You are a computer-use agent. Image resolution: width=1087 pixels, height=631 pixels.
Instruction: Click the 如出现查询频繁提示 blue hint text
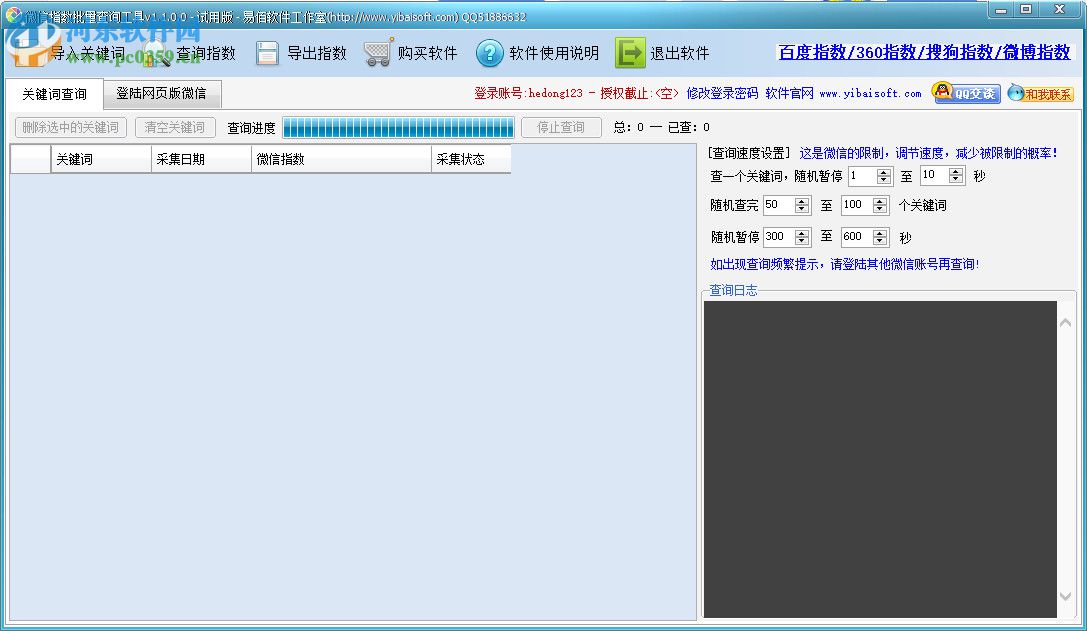844,264
